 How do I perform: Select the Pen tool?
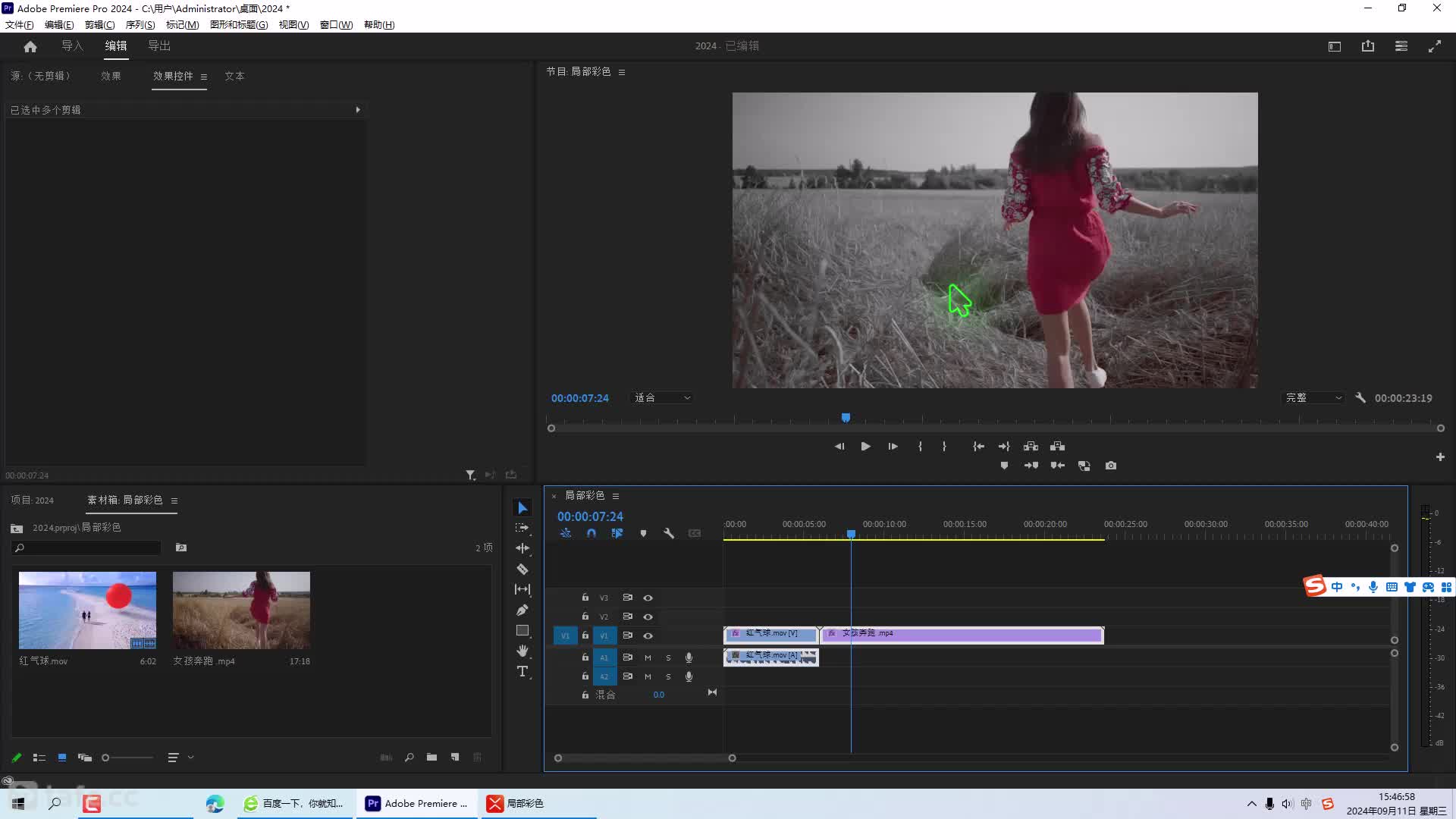coord(522,610)
